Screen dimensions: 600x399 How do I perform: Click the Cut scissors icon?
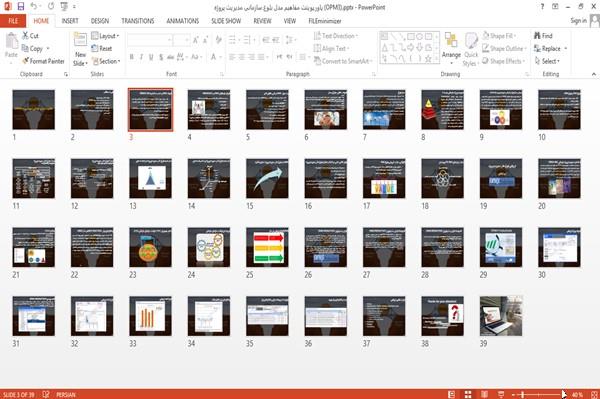(25, 36)
